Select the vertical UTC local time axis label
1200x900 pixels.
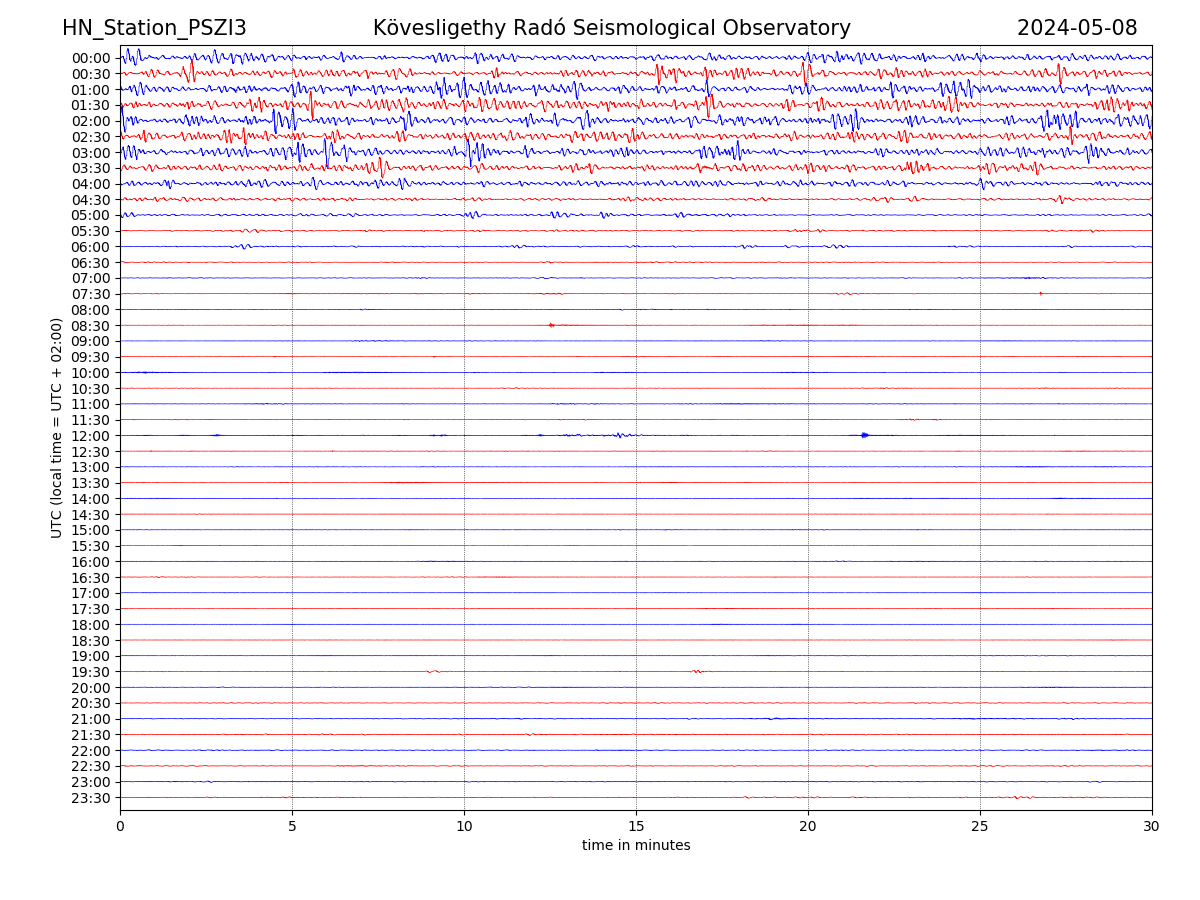(58, 428)
